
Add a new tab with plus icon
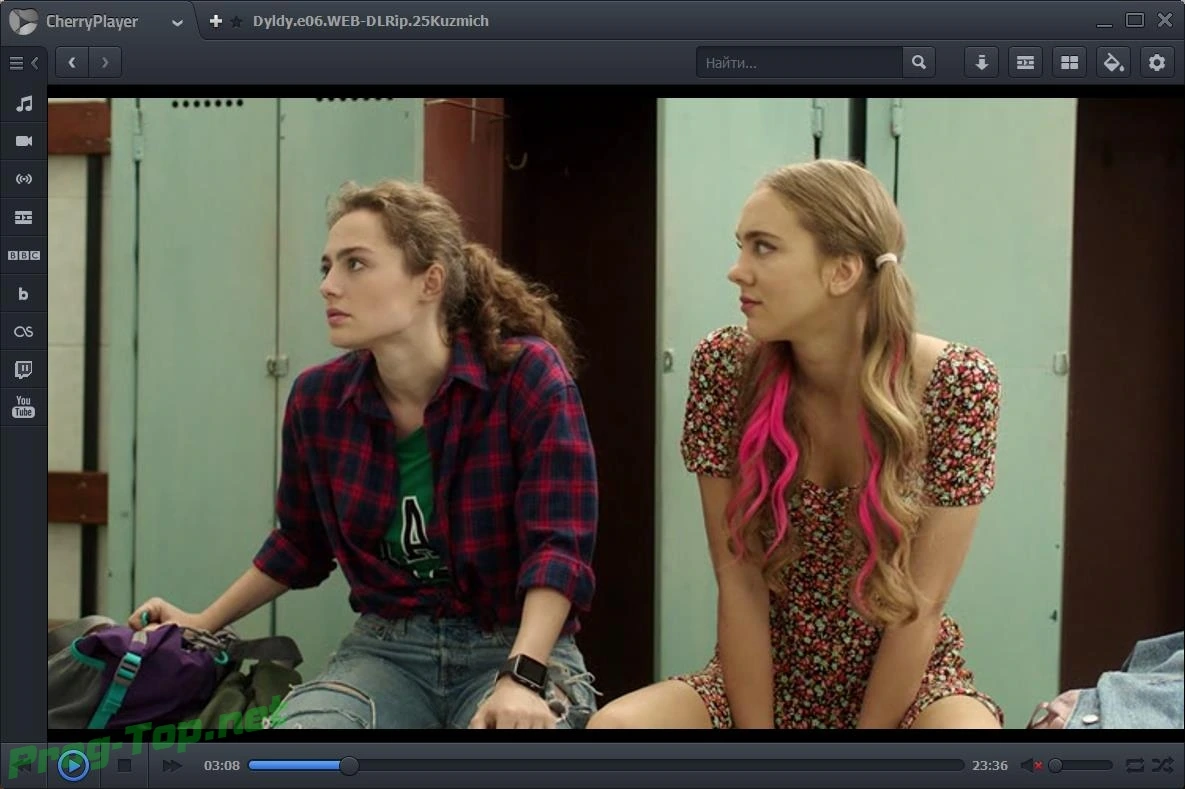tap(215, 21)
